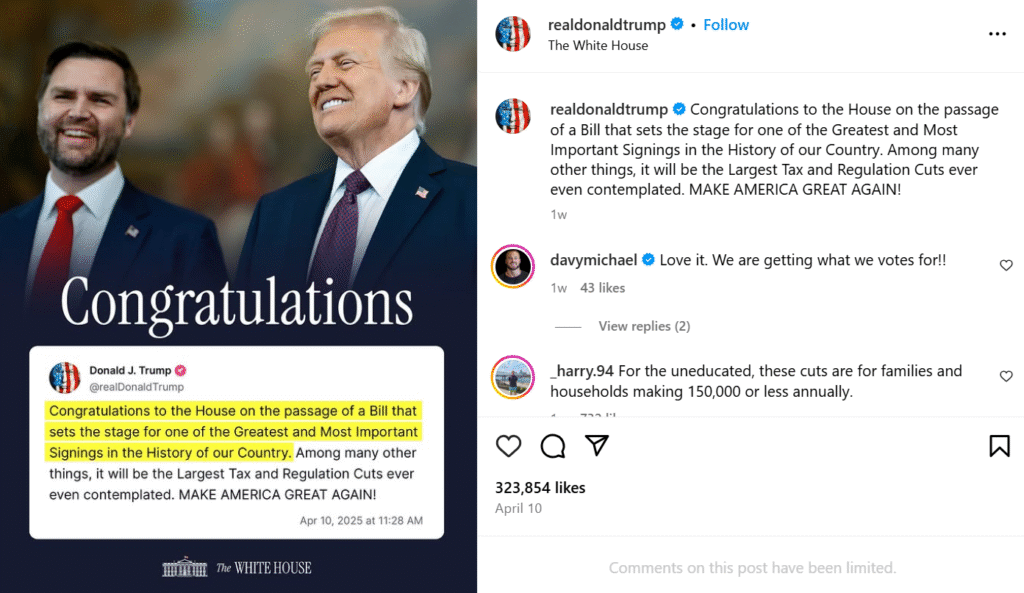Click davymichael's verified checkmark icon

pos(646,260)
